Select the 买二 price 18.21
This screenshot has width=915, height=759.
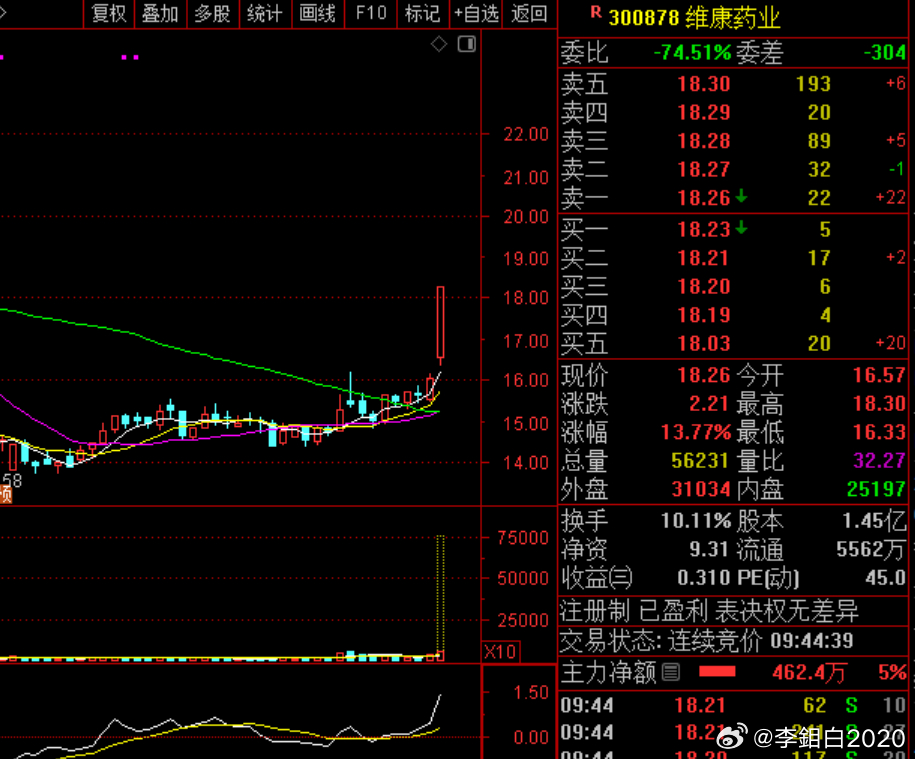point(704,258)
